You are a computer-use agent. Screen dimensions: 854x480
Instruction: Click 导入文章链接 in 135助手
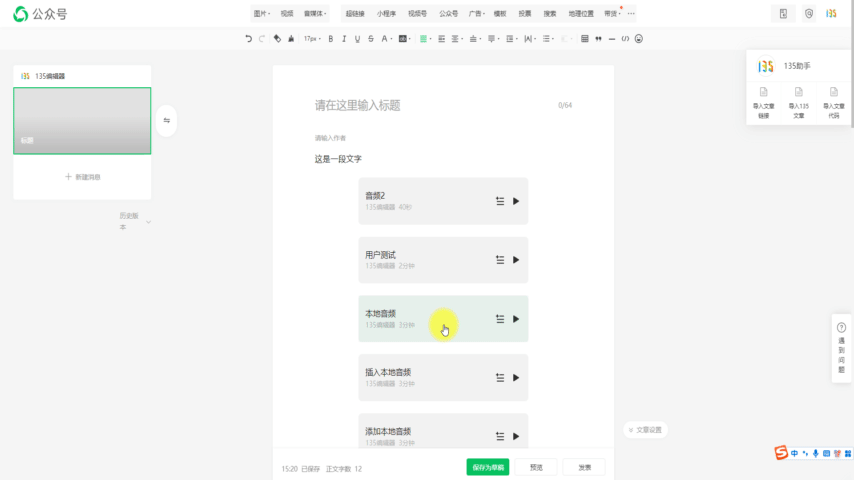coord(764,102)
